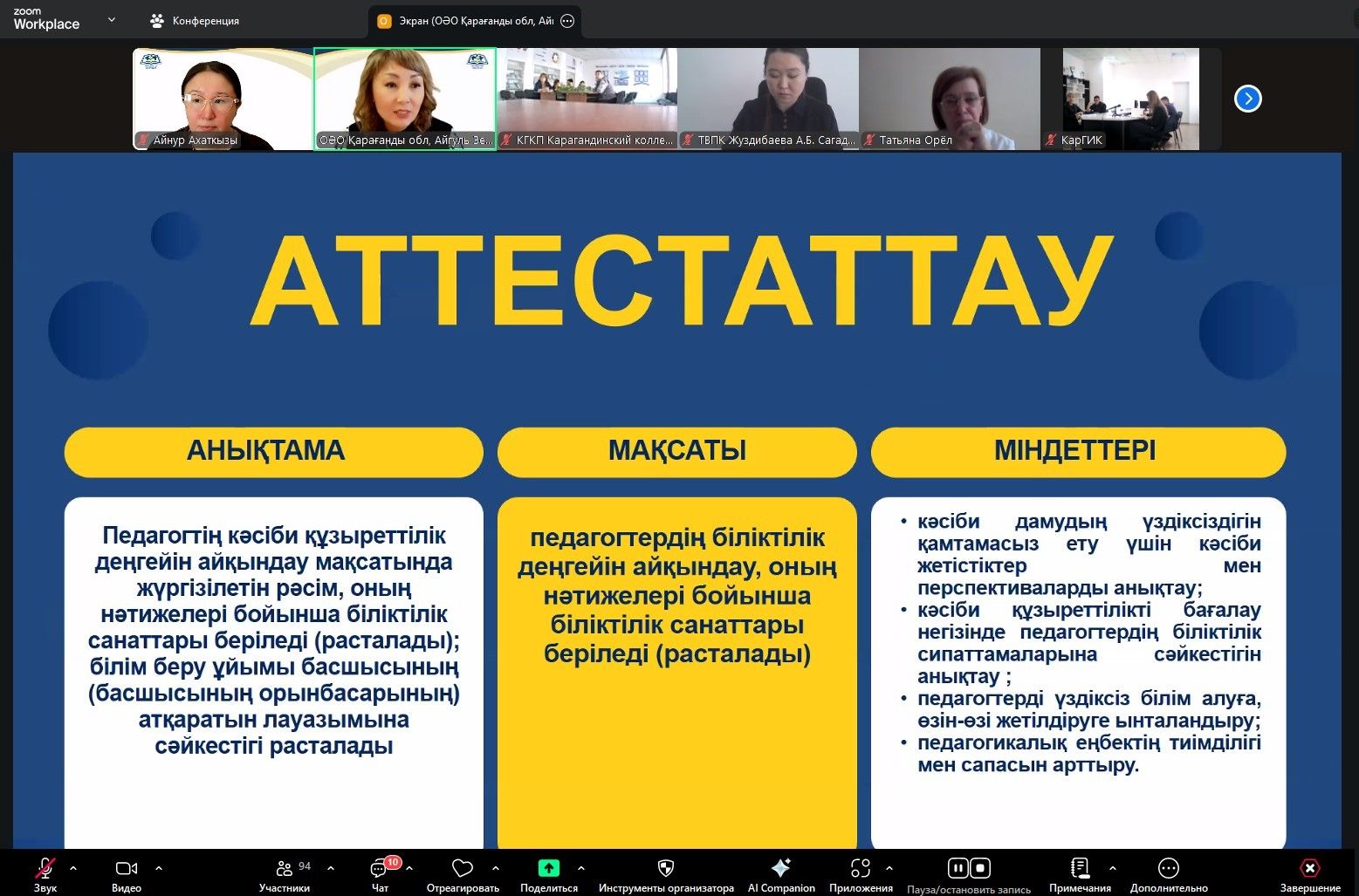The image size is (1359, 896).
Task: Click the Отреагировать reactions heart icon
Action: [462, 868]
